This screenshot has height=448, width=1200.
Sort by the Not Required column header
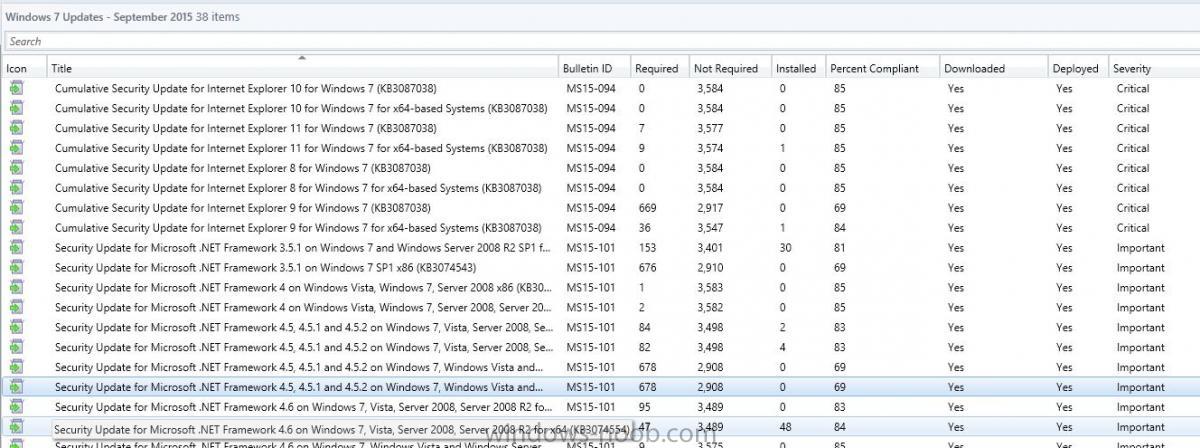click(730, 68)
